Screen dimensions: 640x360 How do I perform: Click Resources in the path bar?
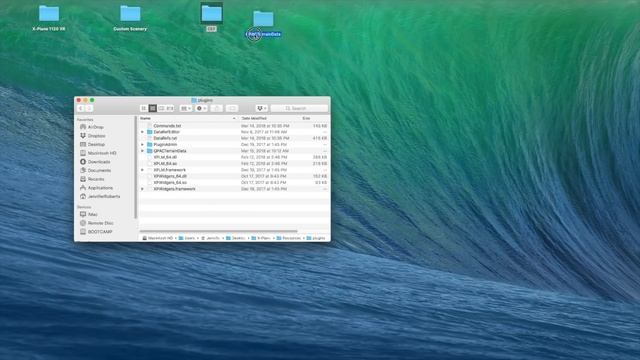coord(289,238)
